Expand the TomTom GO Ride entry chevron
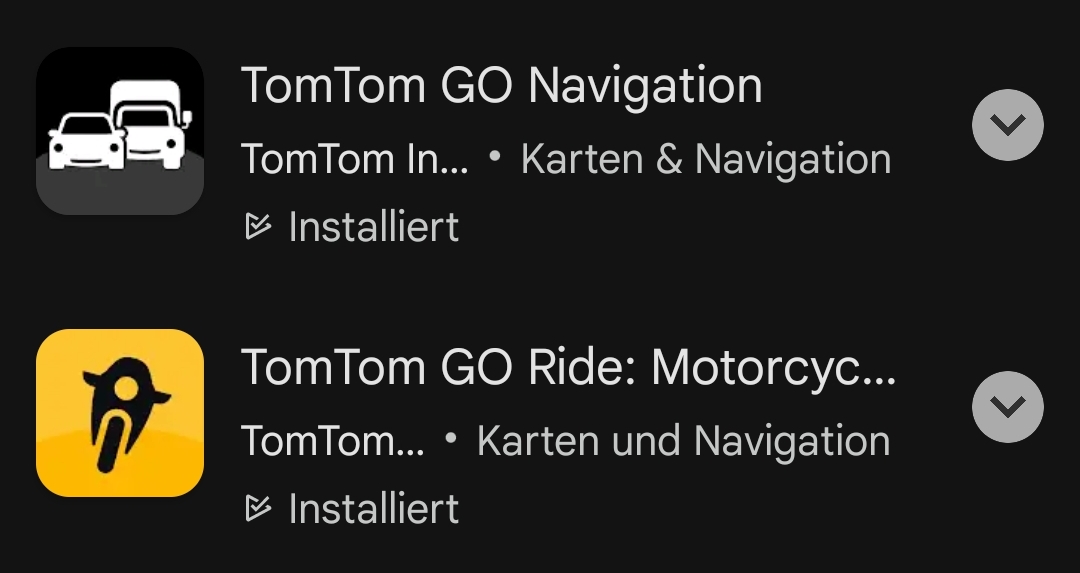Screen dimensions: 1080x573 [x=1007, y=407]
